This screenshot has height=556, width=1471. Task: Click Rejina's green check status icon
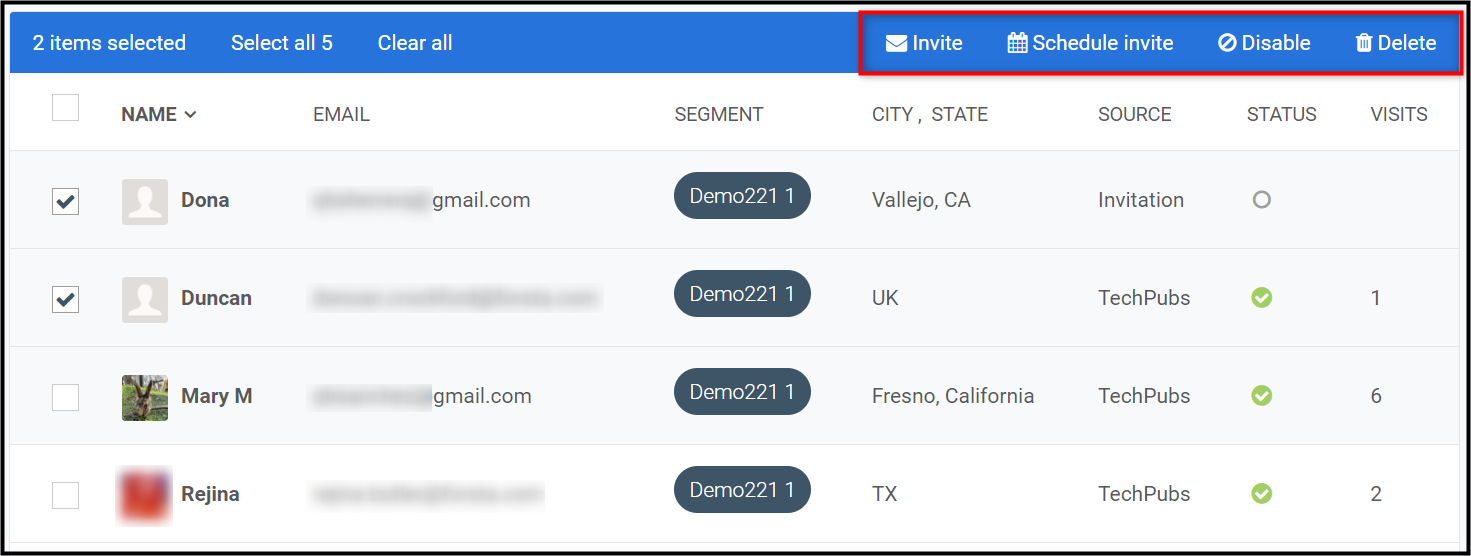point(1262,494)
